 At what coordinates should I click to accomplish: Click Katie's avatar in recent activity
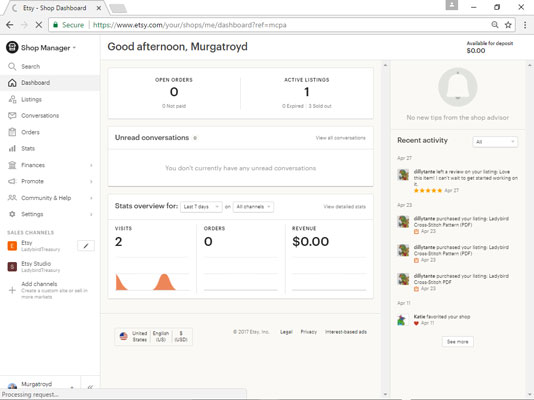[x=402, y=320]
